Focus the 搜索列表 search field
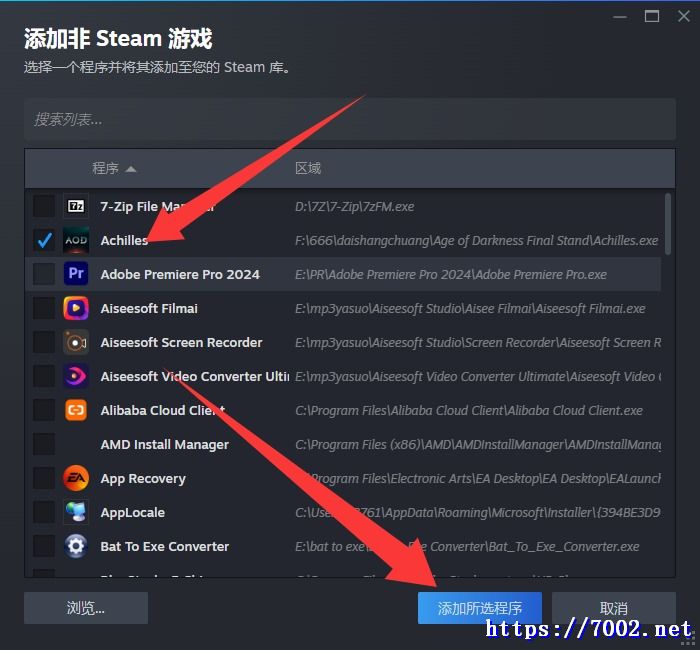Screen dimensions: 700x650 coord(350,119)
